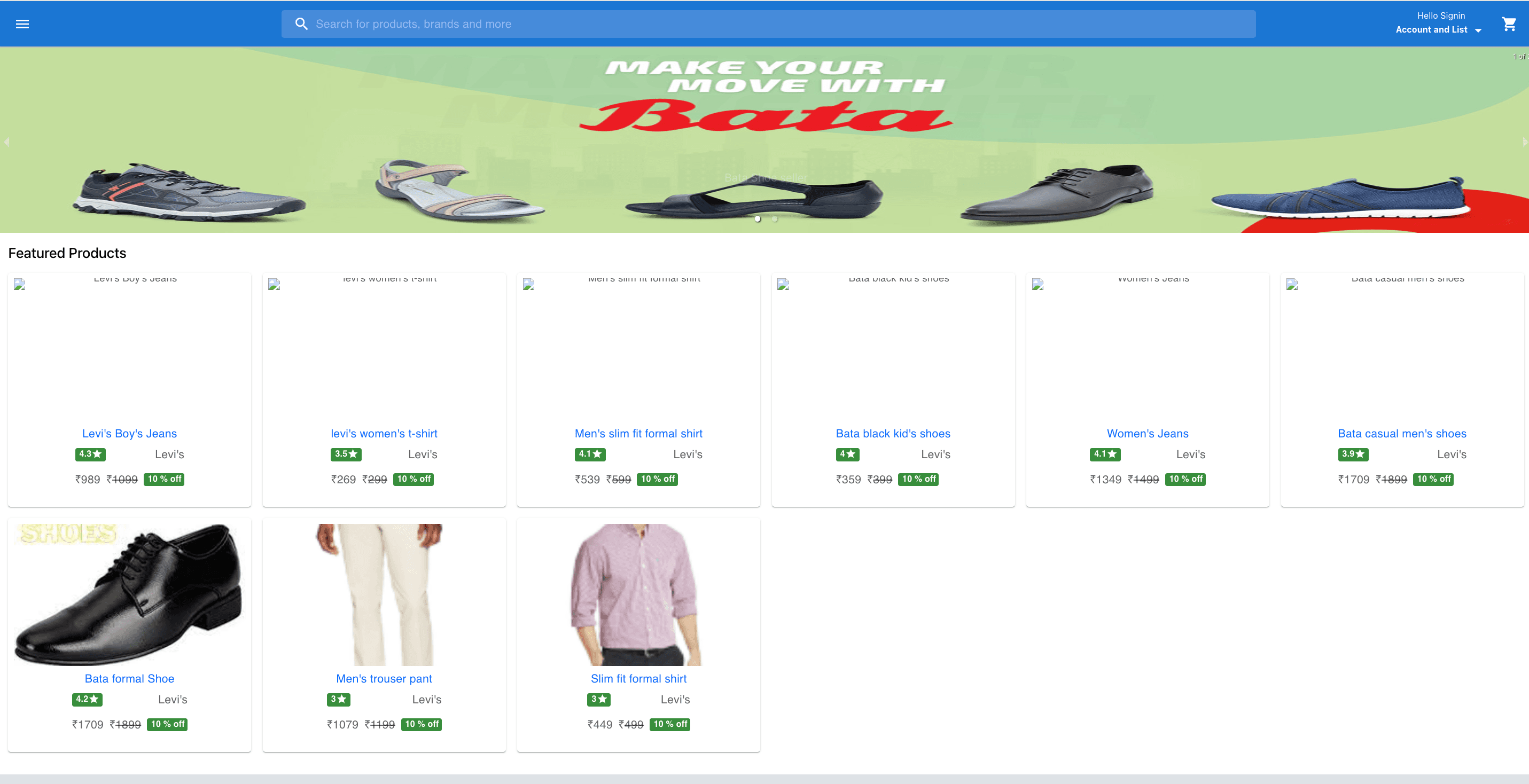1529x784 pixels.
Task: Click the ₹359 price text
Action: click(x=848, y=480)
